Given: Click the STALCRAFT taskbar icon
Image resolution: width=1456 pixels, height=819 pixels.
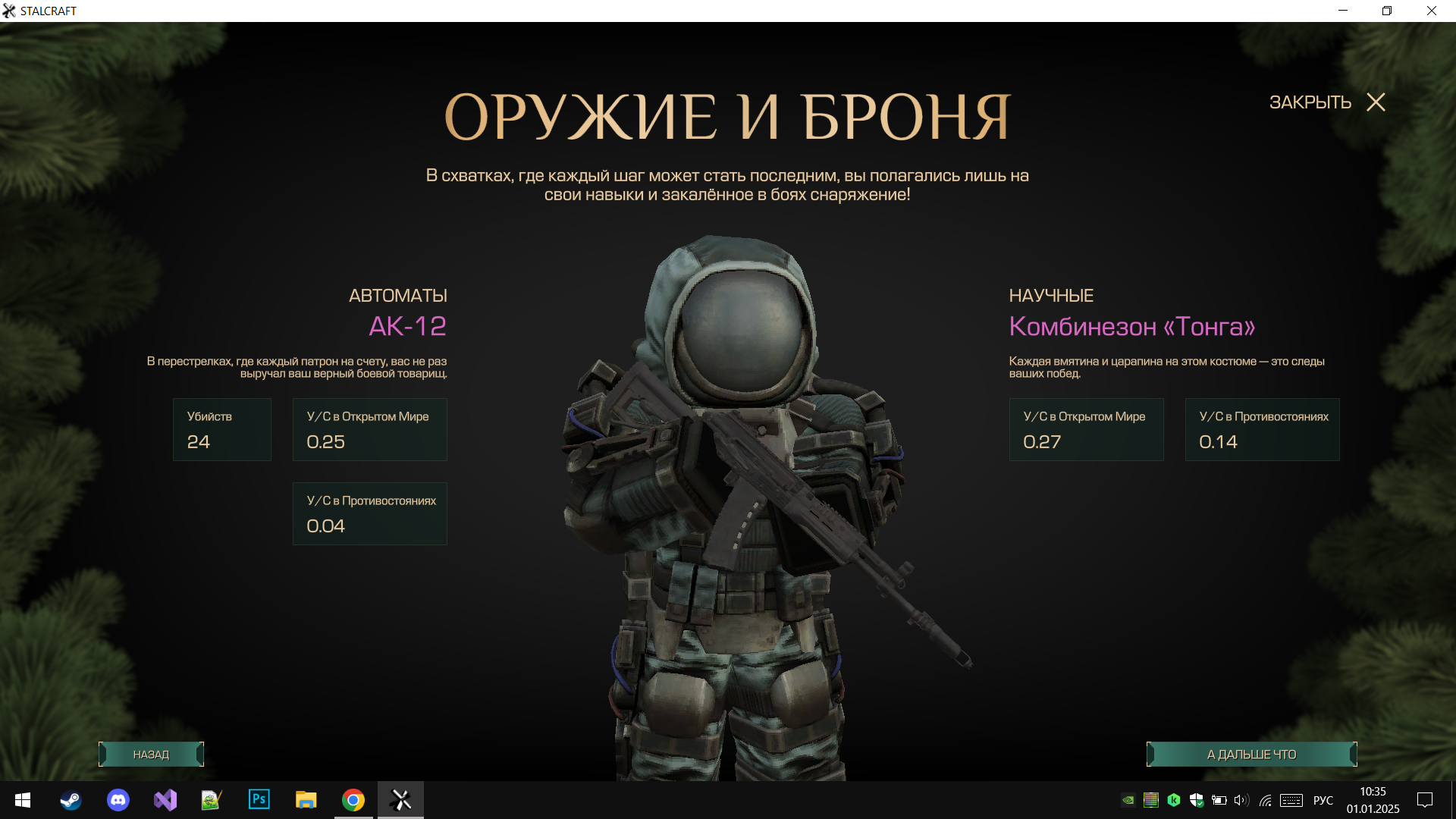Looking at the screenshot, I should (x=400, y=800).
